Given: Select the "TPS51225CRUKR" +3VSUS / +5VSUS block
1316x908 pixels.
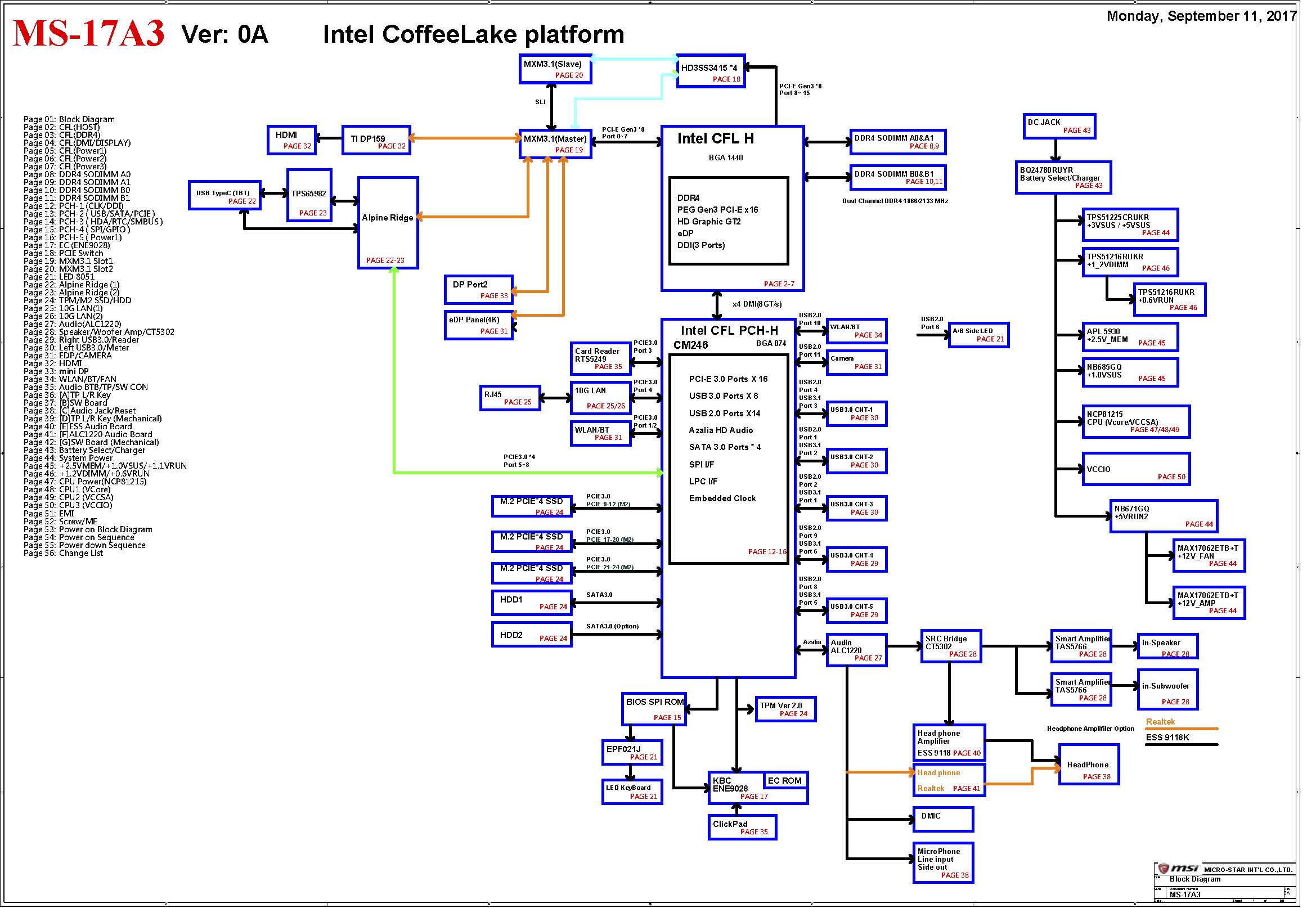Looking at the screenshot, I should 1130,224.
